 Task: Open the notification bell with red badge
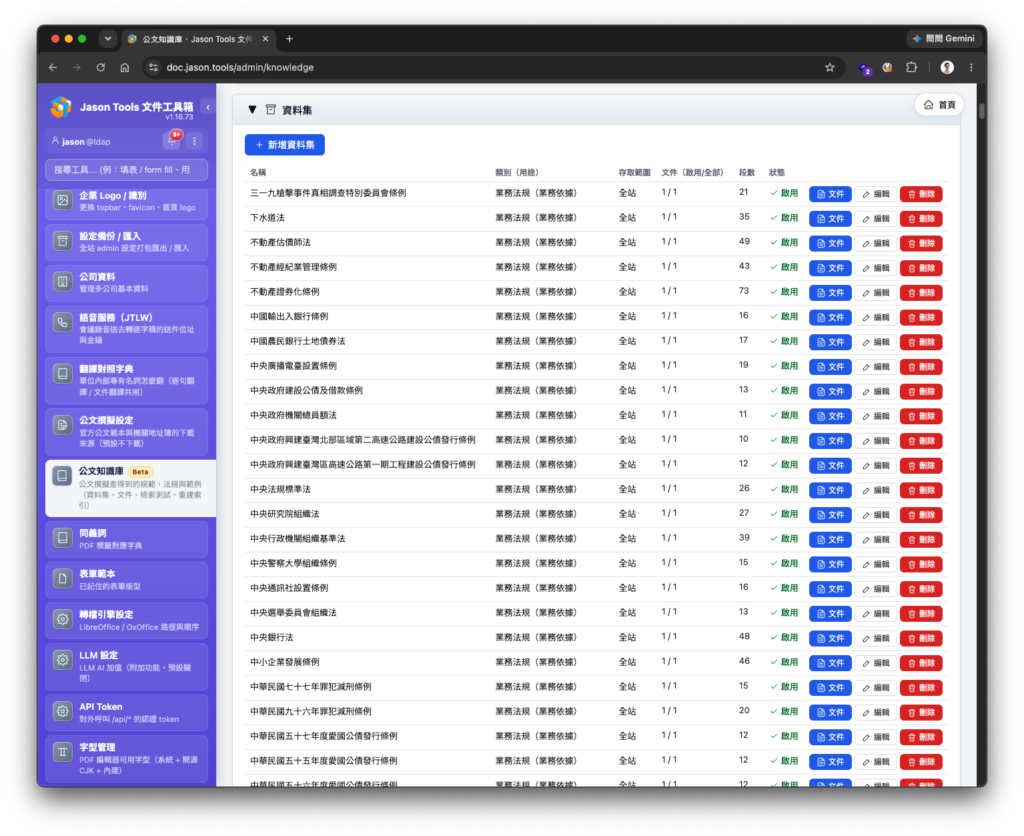[x=172, y=140]
